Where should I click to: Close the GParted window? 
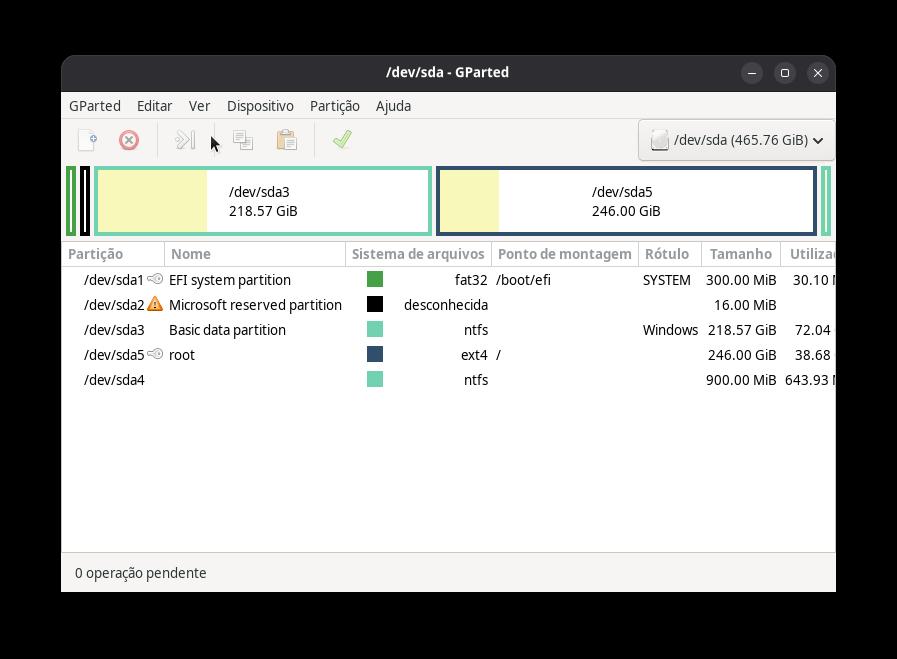(818, 73)
